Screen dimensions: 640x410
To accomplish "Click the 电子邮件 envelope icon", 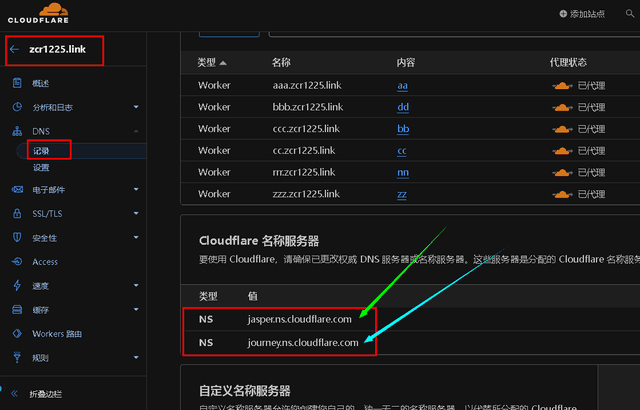I will coord(17,189).
